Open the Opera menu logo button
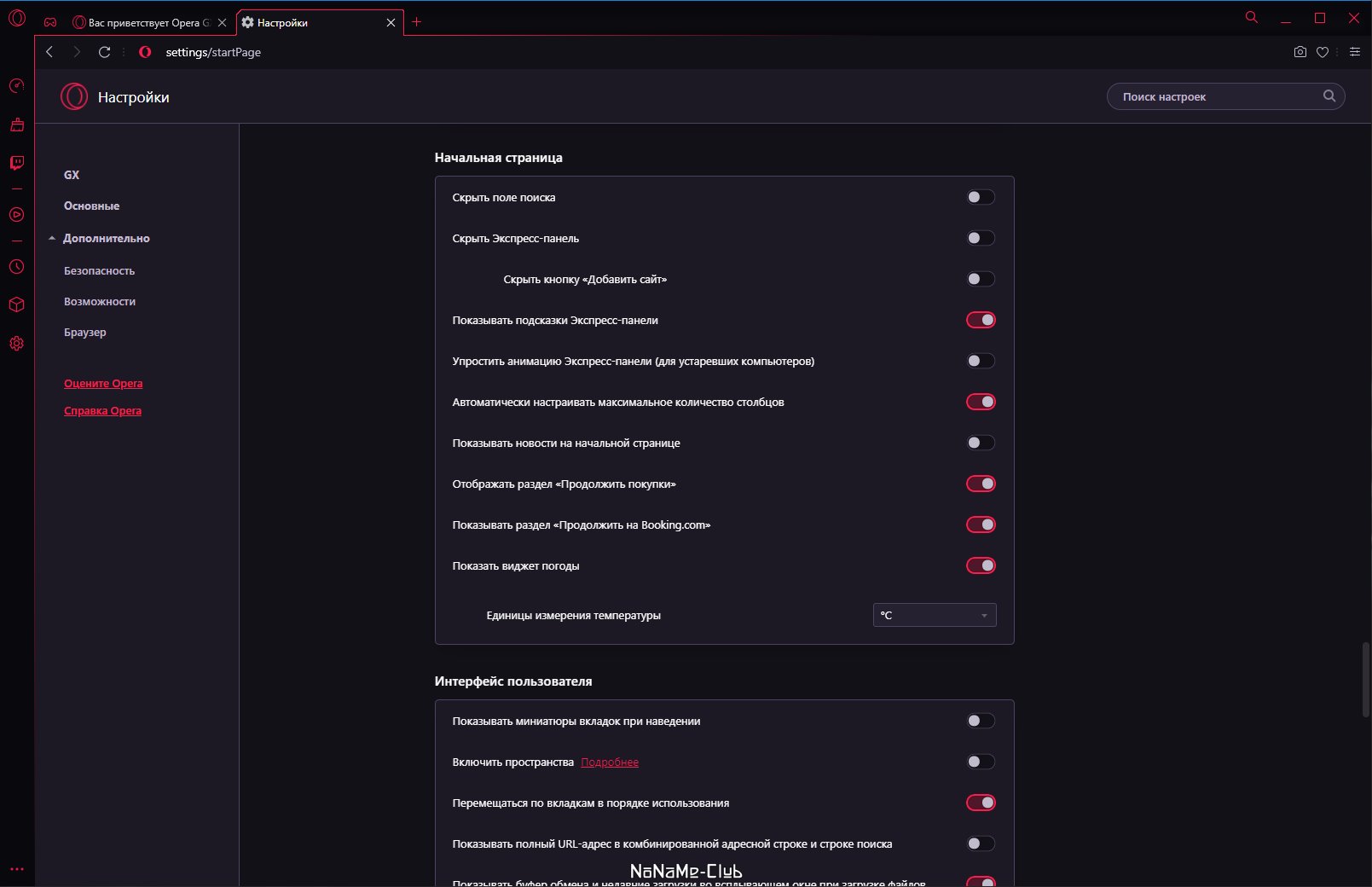1372x887 pixels. (x=17, y=18)
